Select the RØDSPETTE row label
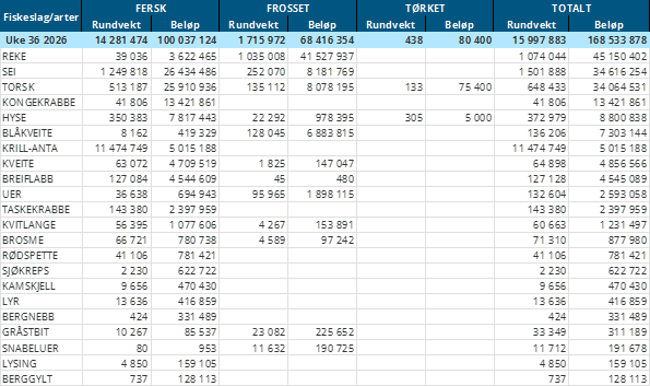Viewport: 650px width, 386px height. [30, 255]
